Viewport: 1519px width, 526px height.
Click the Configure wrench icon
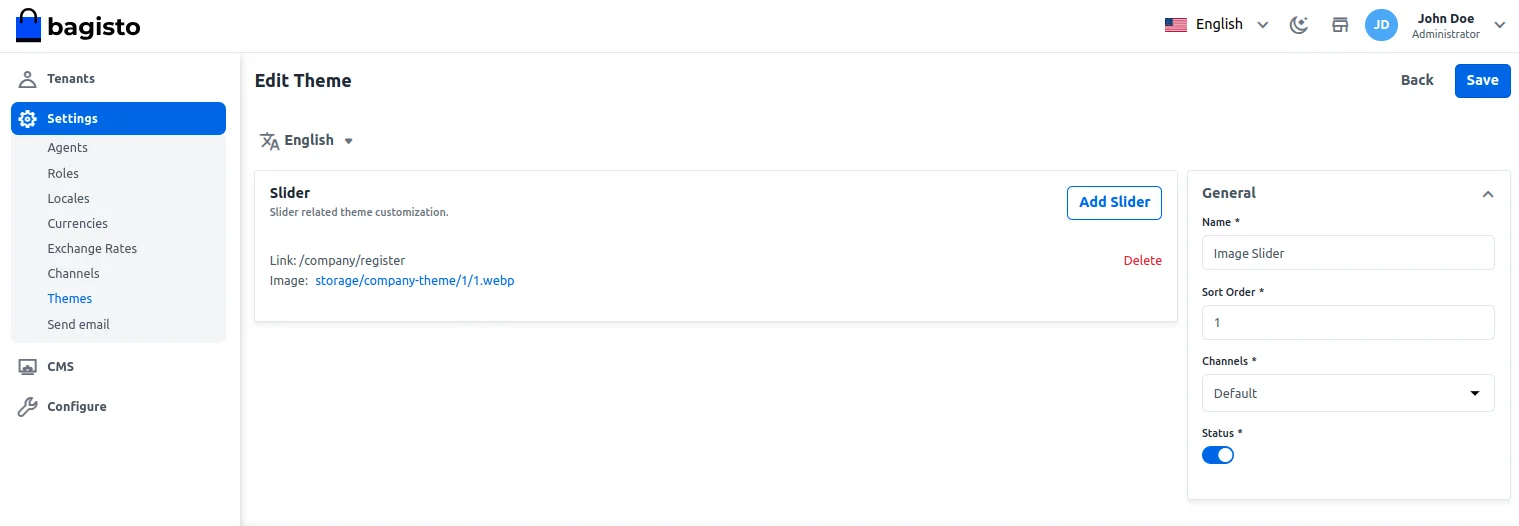coord(28,407)
